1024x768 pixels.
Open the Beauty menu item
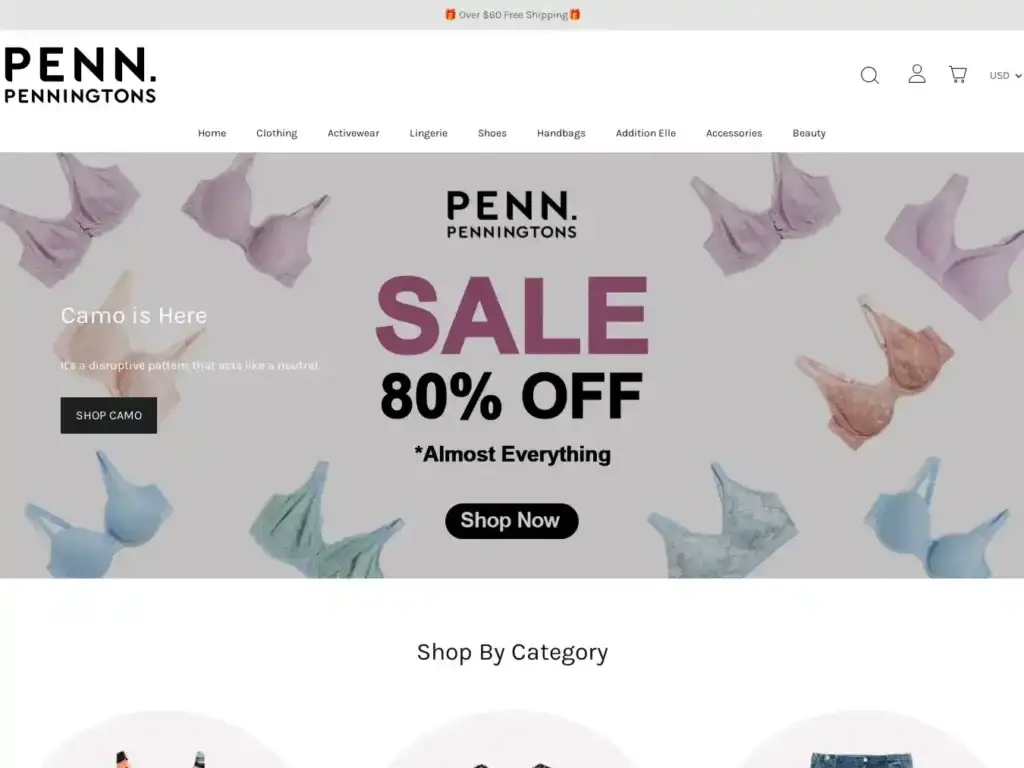[x=808, y=133]
